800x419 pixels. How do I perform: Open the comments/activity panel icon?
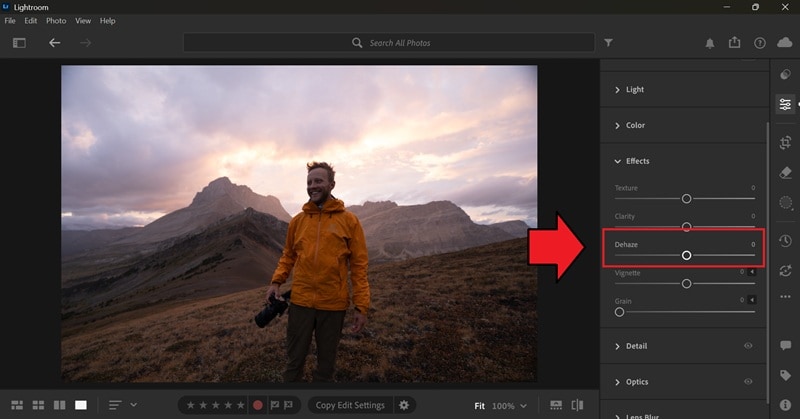pyautogui.click(x=785, y=346)
